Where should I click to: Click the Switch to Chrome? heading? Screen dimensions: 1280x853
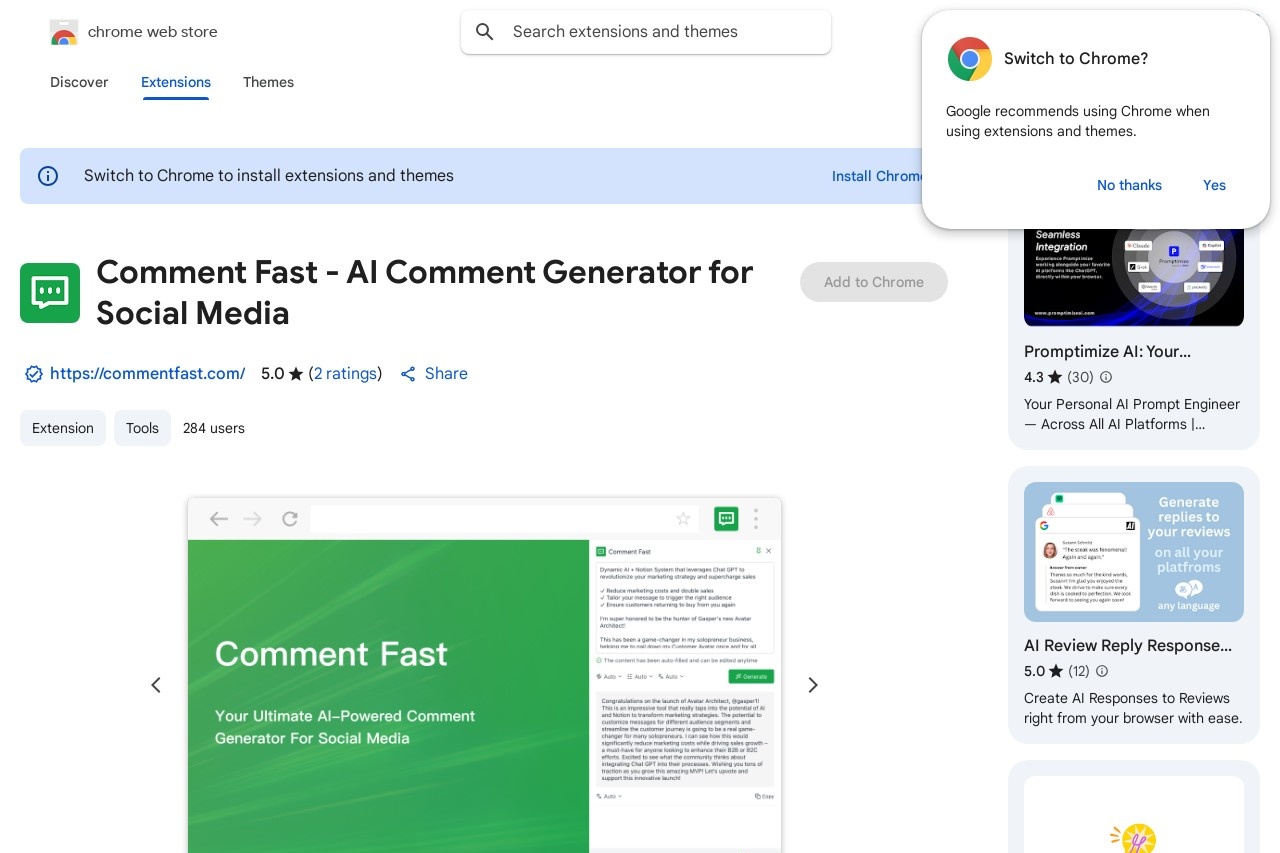[x=1076, y=59]
